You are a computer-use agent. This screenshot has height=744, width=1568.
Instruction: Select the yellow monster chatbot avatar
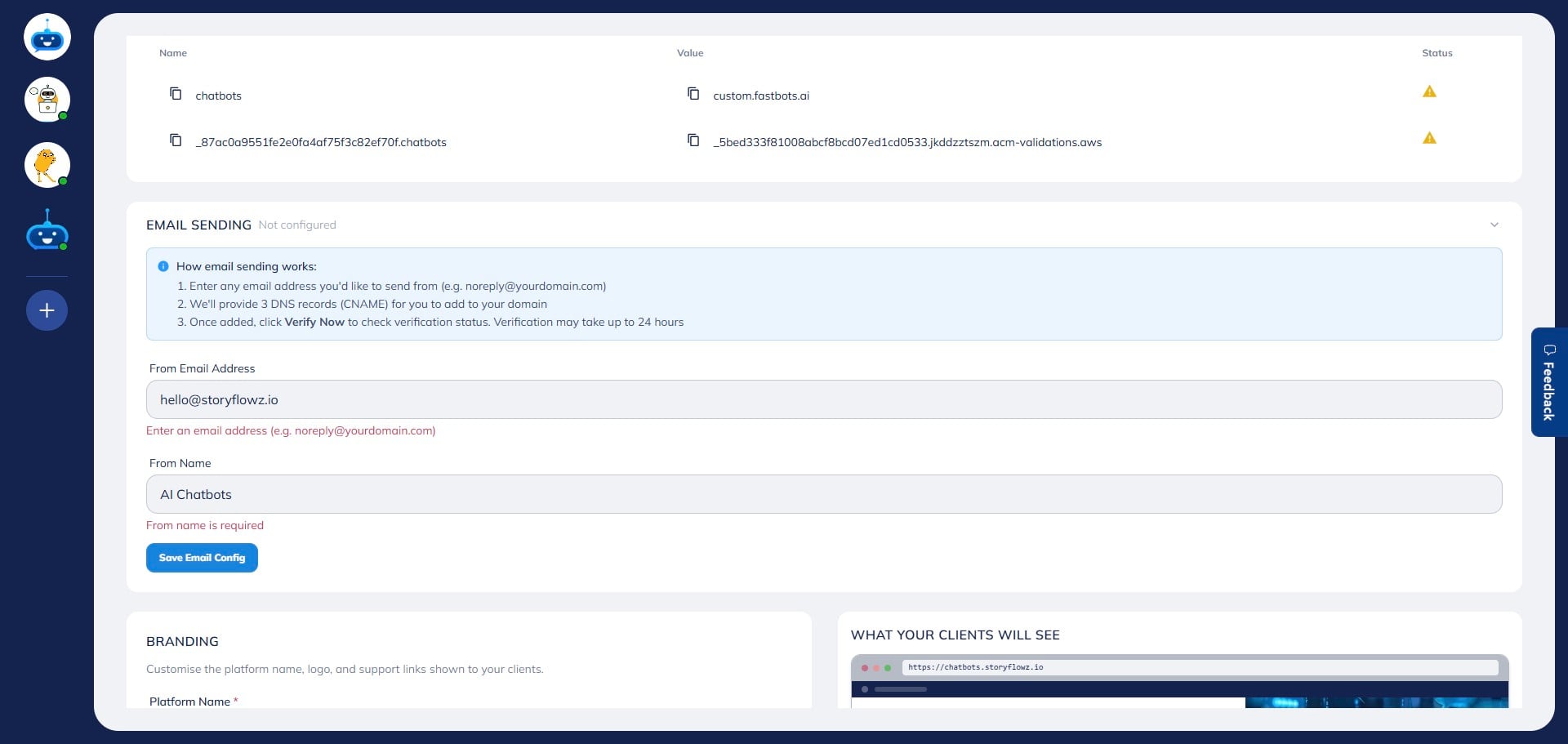[x=47, y=165]
